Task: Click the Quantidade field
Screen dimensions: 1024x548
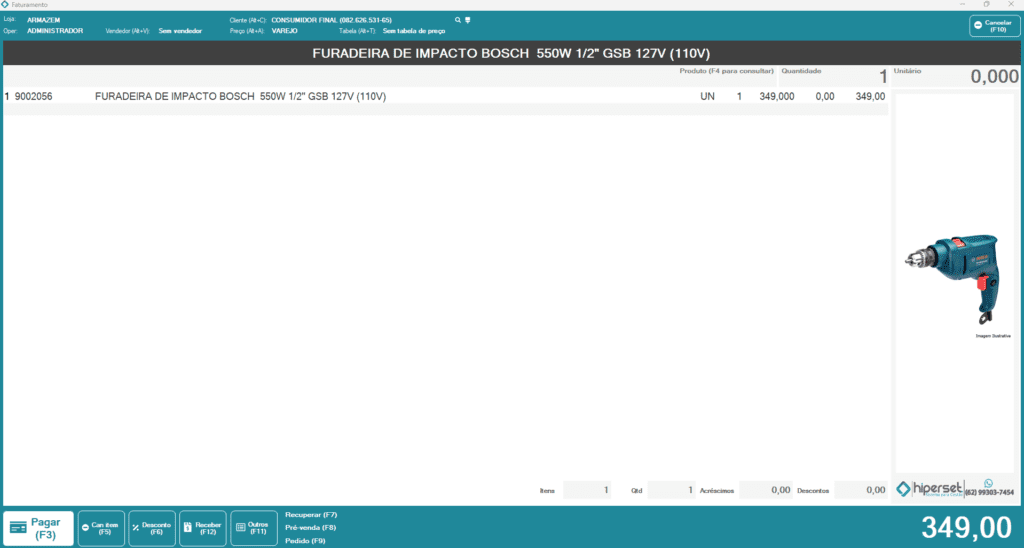Action: 835,77
